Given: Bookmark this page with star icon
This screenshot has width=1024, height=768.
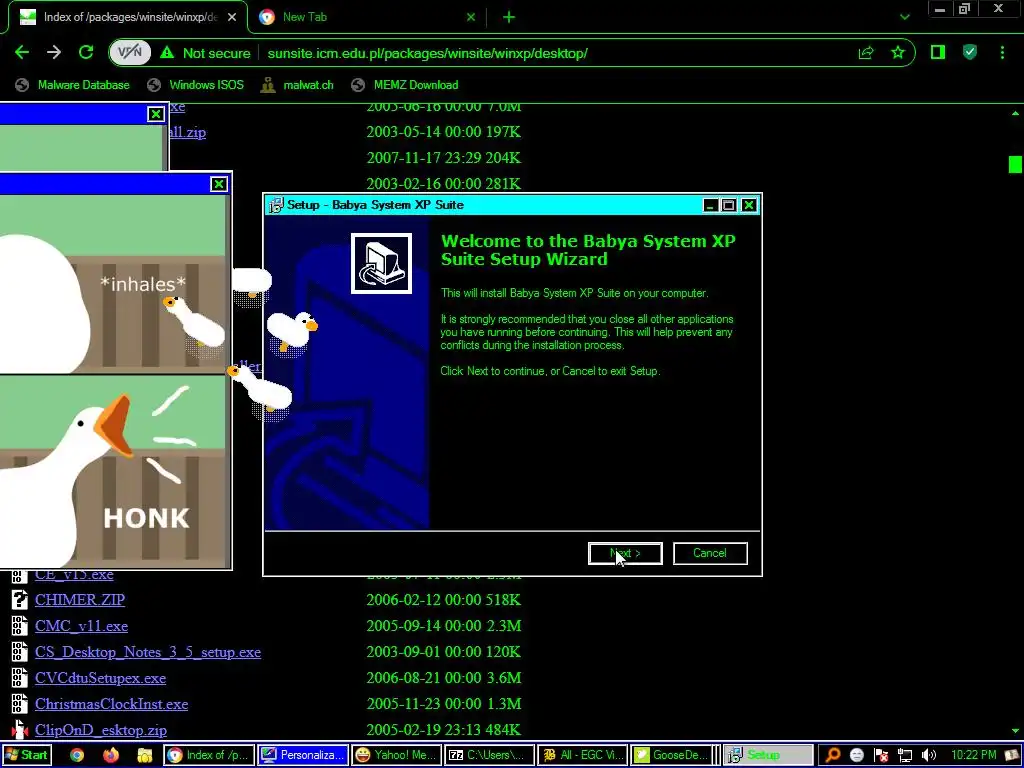Looking at the screenshot, I should (898, 53).
